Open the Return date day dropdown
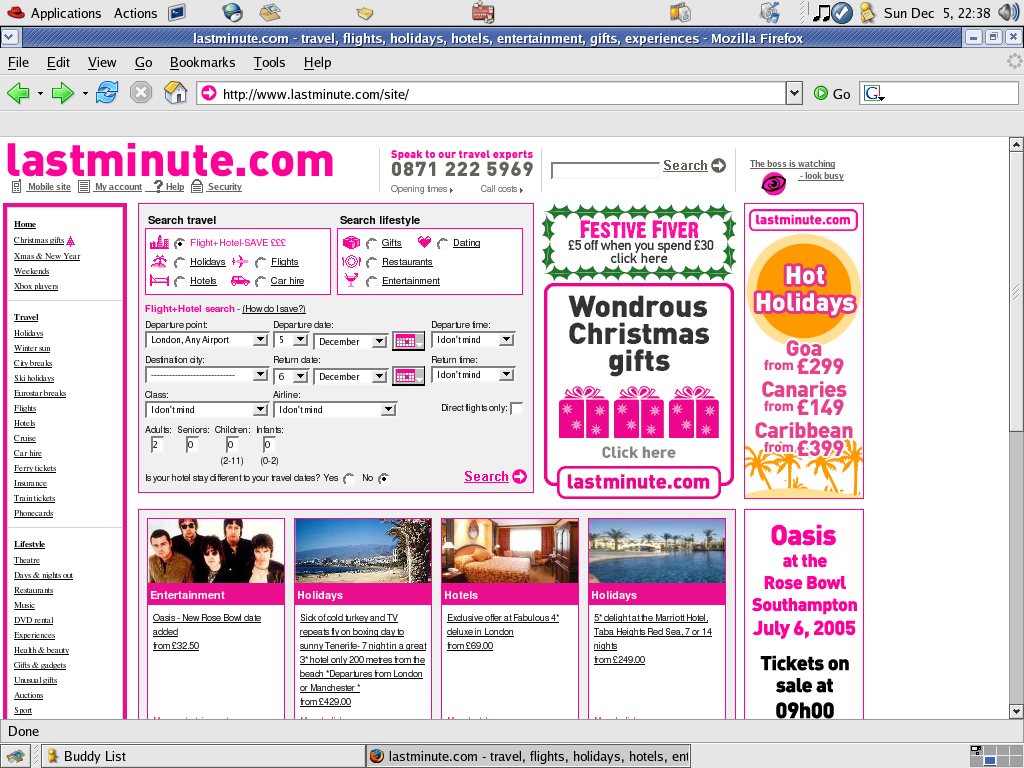Viewport: 1024px width, 768px height. coord(291,376)
